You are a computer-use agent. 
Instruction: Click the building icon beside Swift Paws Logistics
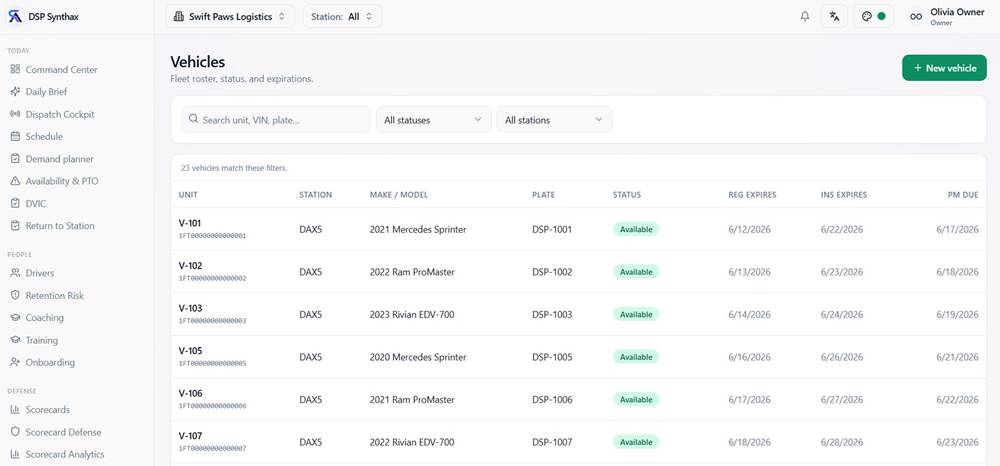pos(179,17)
